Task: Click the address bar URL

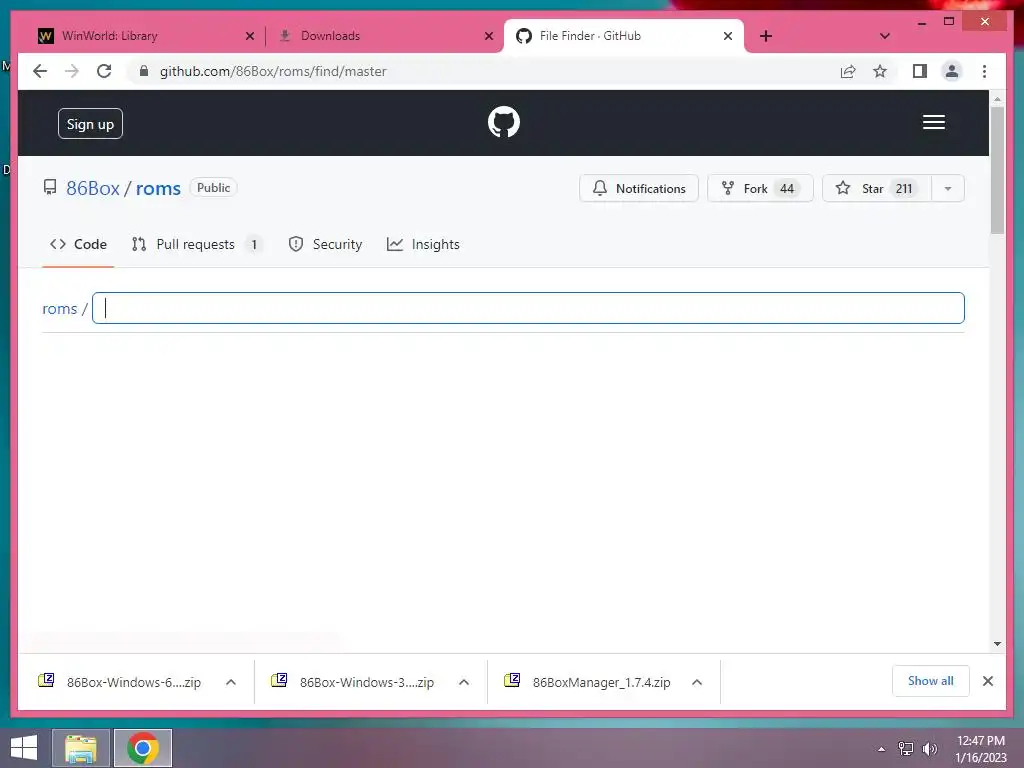Action: click(273, 71)
